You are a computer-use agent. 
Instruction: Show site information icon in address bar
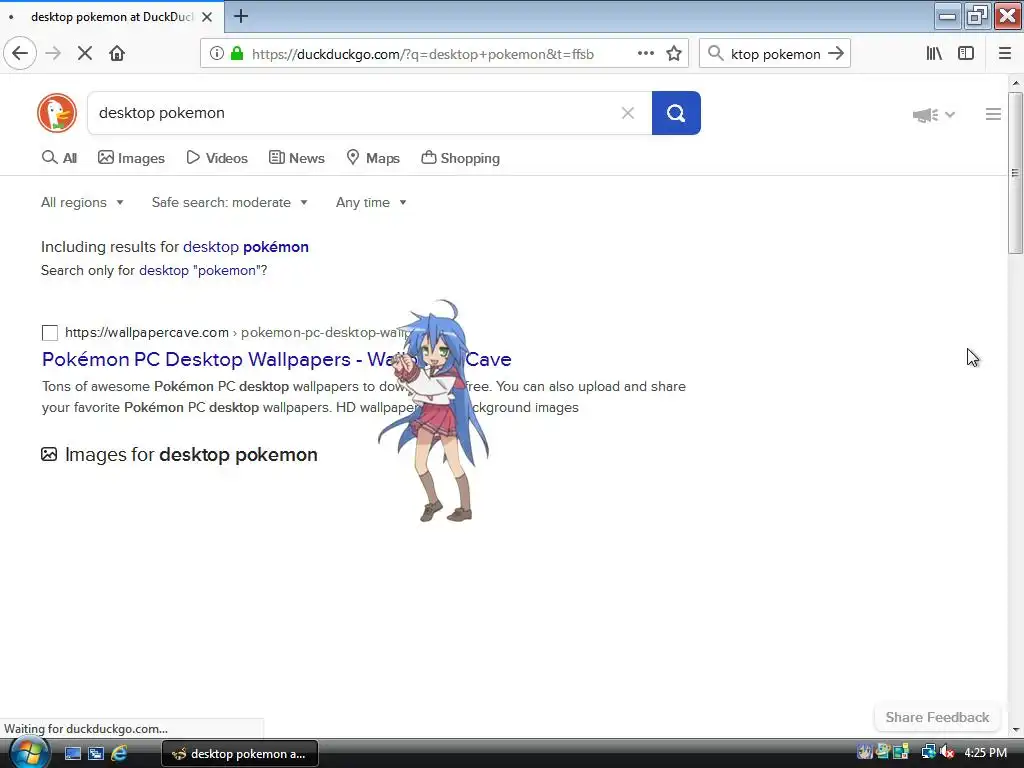click(x=217, y=54)
